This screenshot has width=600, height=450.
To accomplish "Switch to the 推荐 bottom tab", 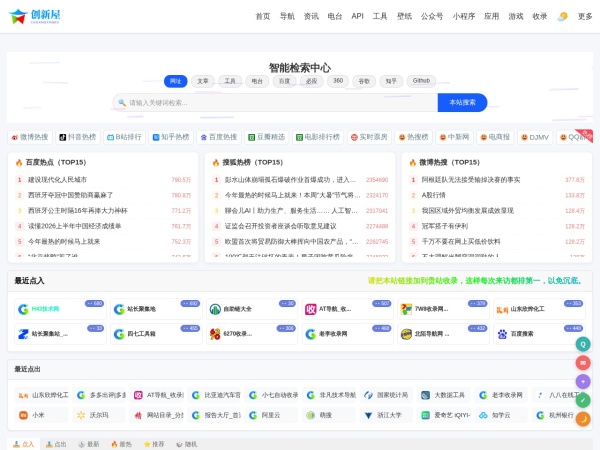I will click(154, 444).
